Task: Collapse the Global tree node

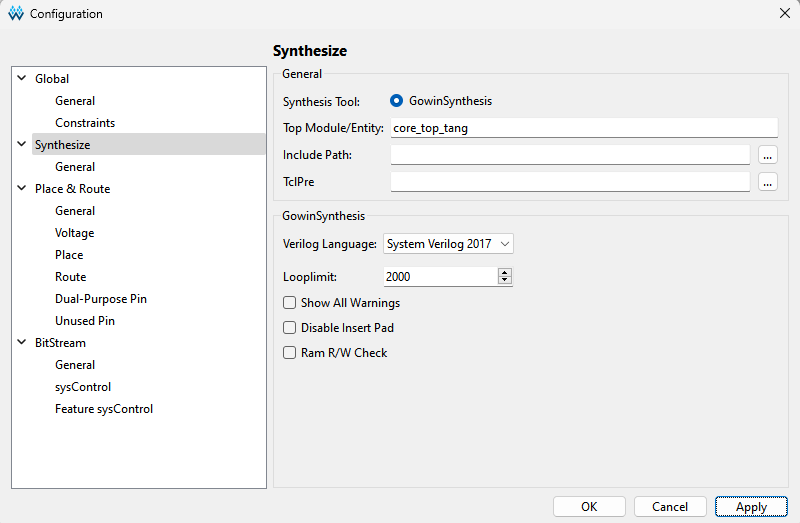Action: (x=21, y=79)
